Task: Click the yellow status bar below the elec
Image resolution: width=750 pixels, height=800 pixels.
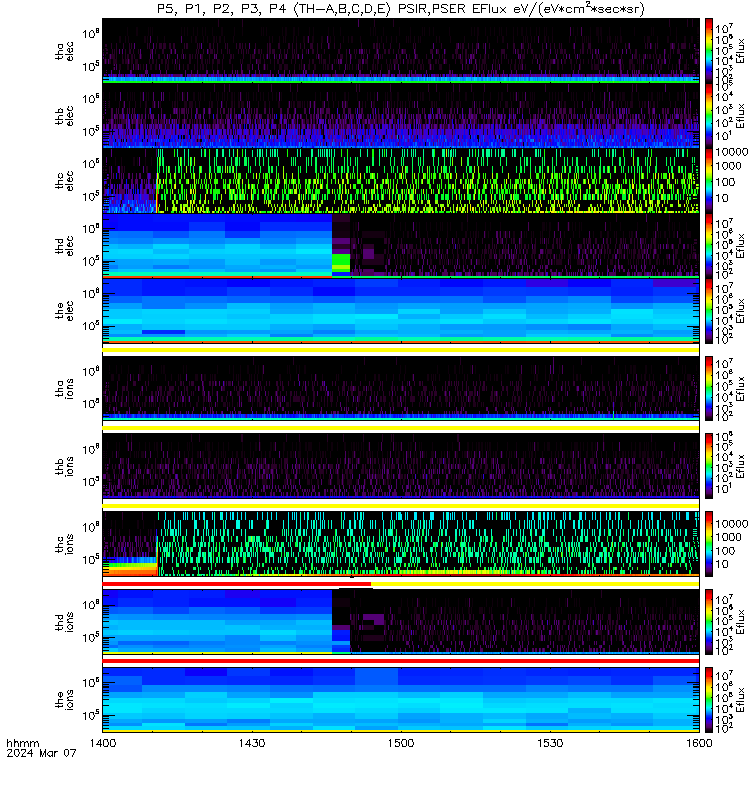Action: click(401, 350)
